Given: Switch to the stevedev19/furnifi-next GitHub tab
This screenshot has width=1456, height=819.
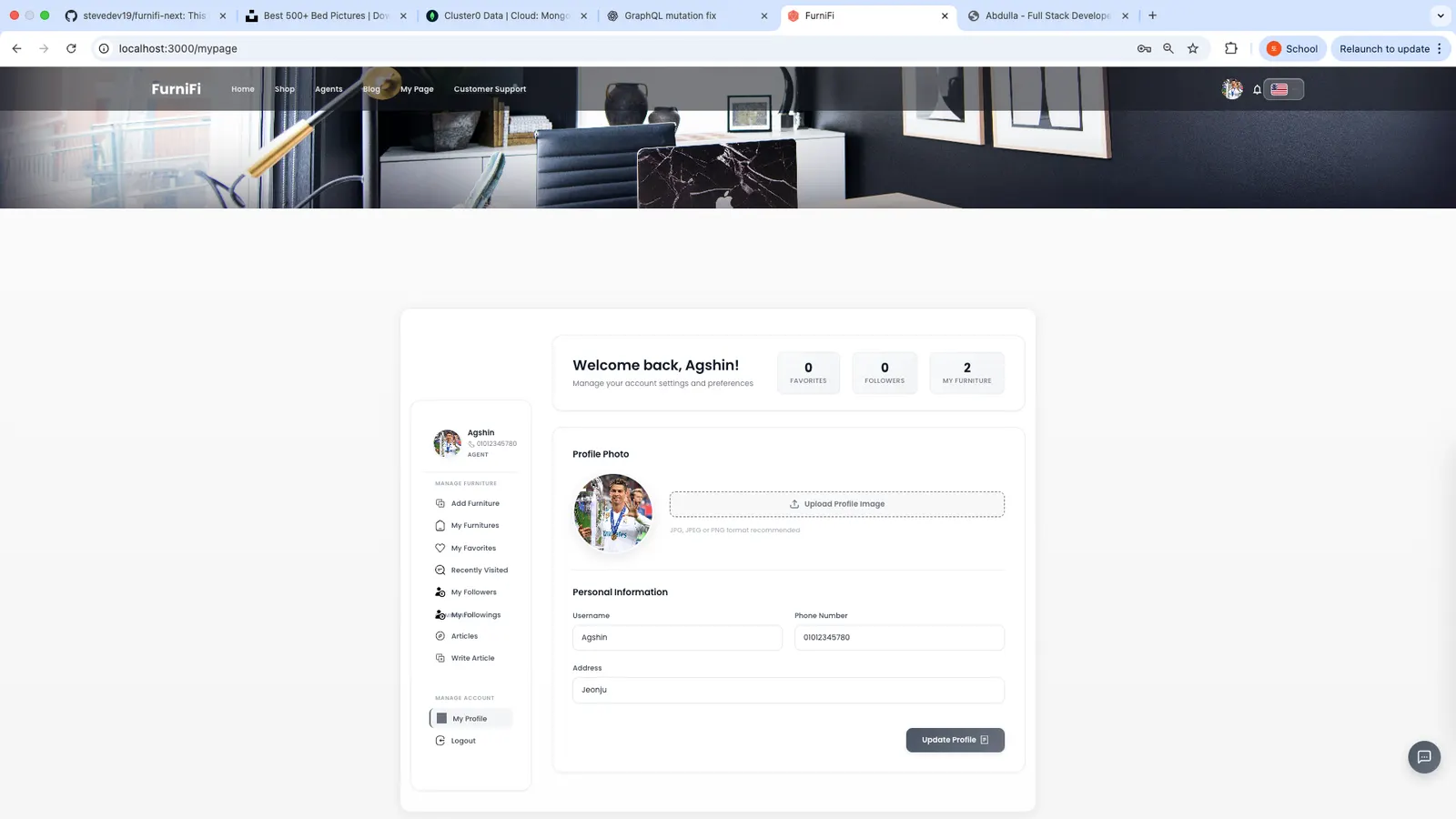Looking at the screenshot, I should [x=145, y=15].
